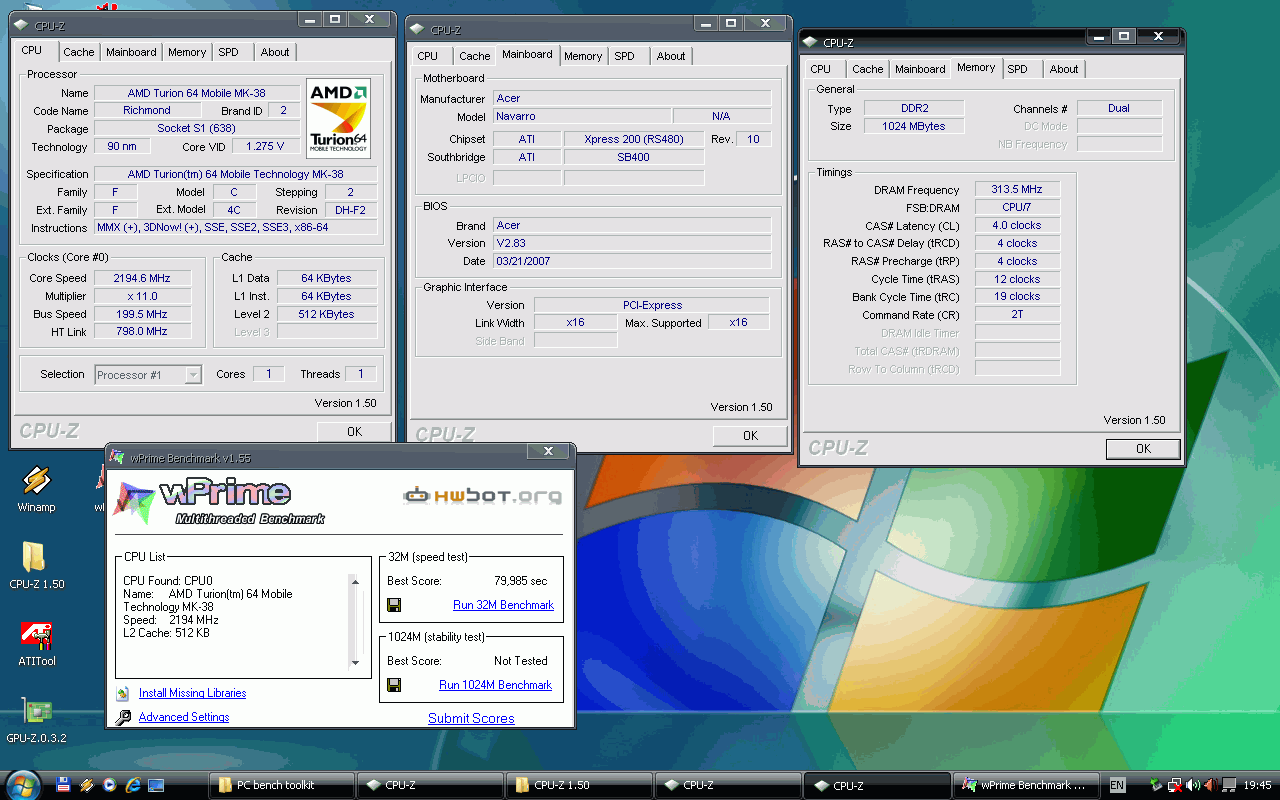Click the save icon beside Run 1024M Benchmark

point(394,685)
